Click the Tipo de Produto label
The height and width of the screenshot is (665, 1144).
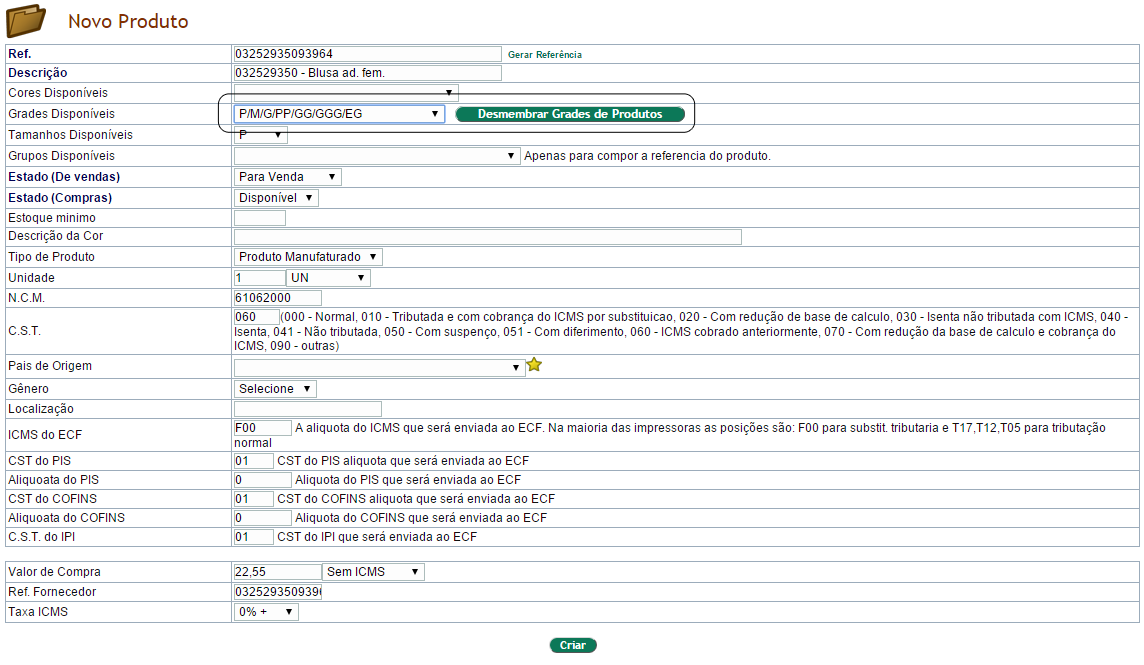[x=51, y=257]
